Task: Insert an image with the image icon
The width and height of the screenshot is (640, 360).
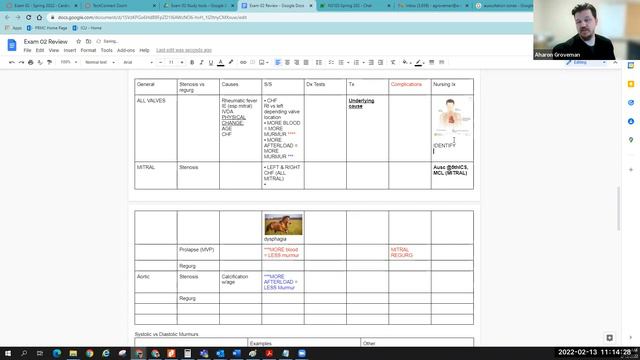Action: click(262, 62)
